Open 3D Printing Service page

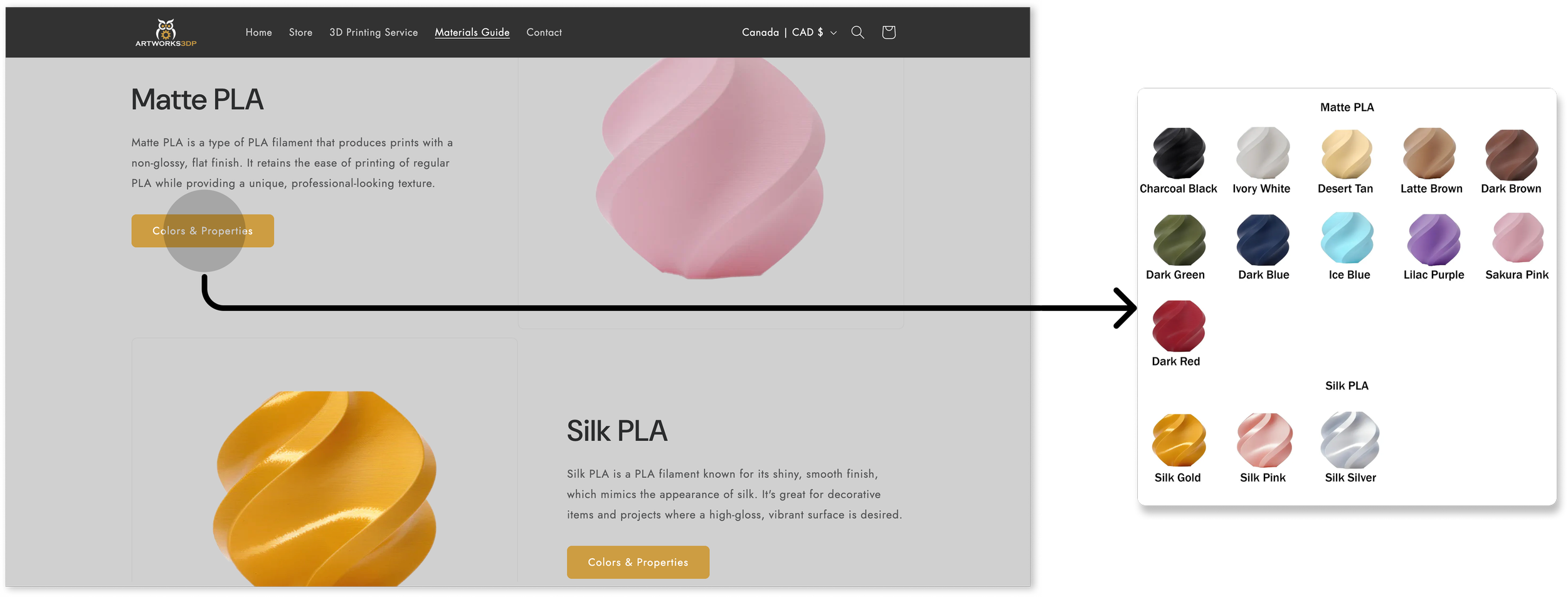coord(373,33)
